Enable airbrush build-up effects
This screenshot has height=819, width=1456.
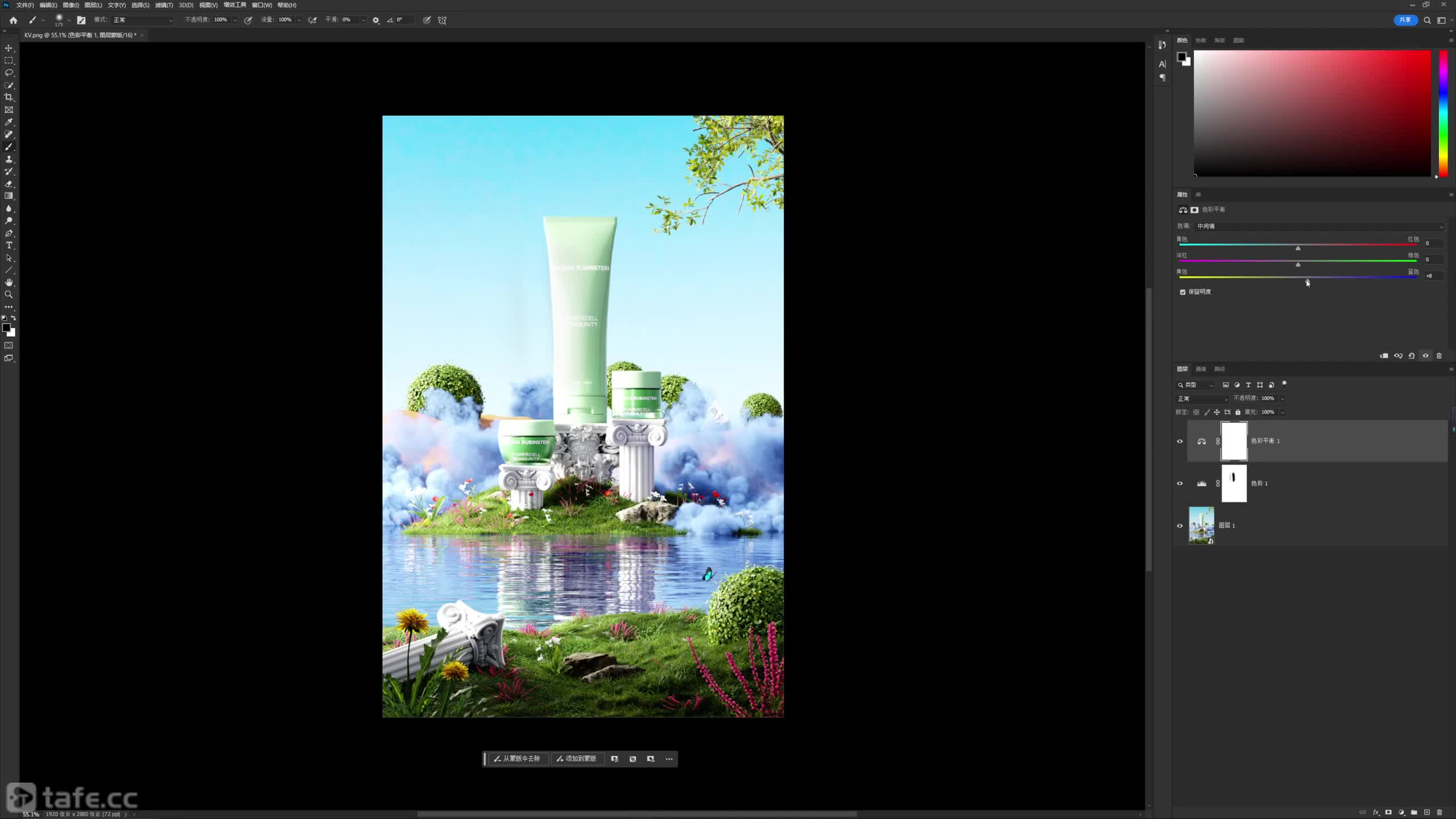tap(312, 20)
